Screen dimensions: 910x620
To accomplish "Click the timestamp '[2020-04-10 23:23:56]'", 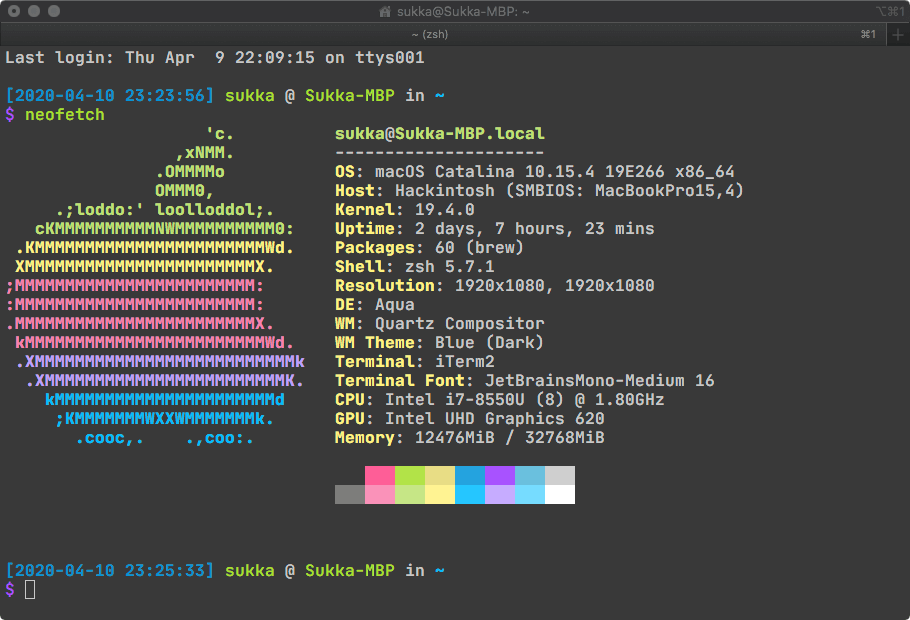I will (110, 95).
